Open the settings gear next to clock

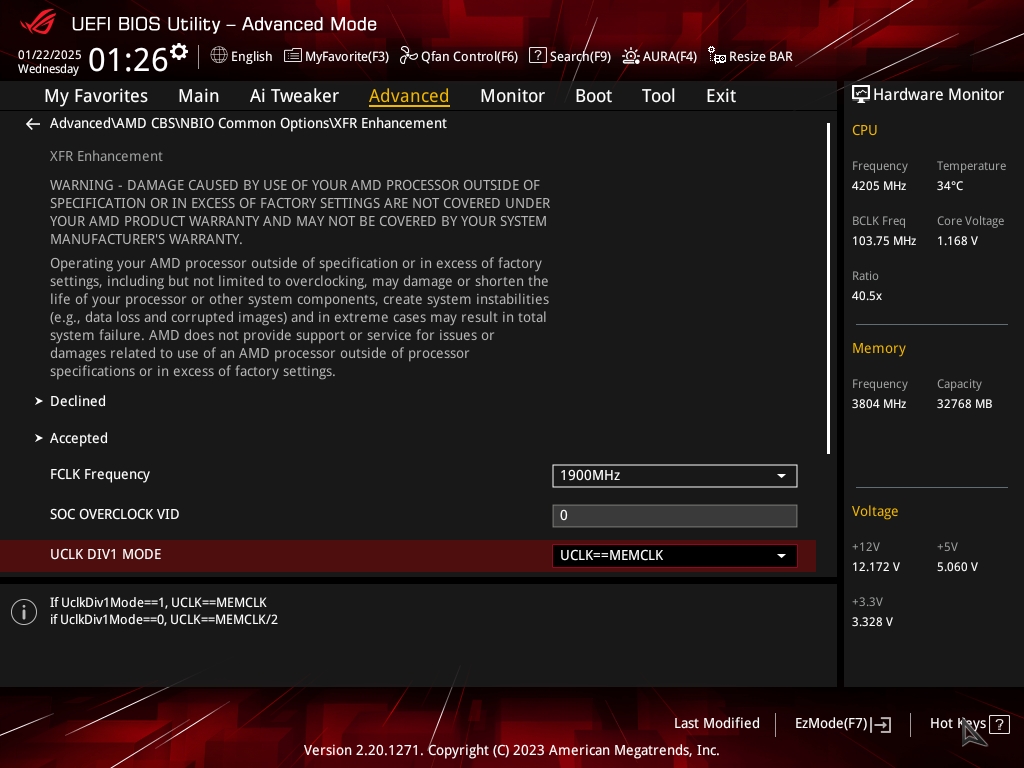pos(179,52)
